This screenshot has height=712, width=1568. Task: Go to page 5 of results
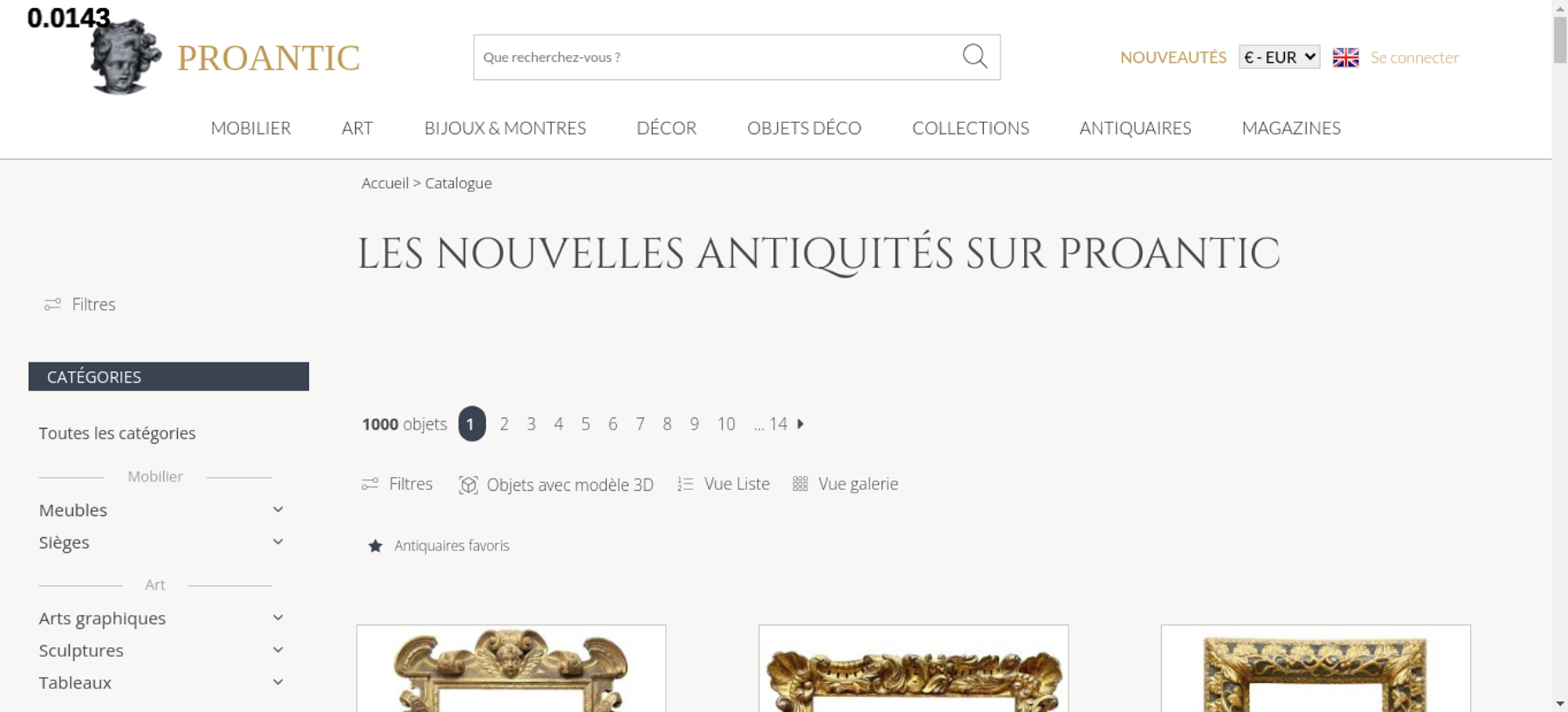point(586,424)
